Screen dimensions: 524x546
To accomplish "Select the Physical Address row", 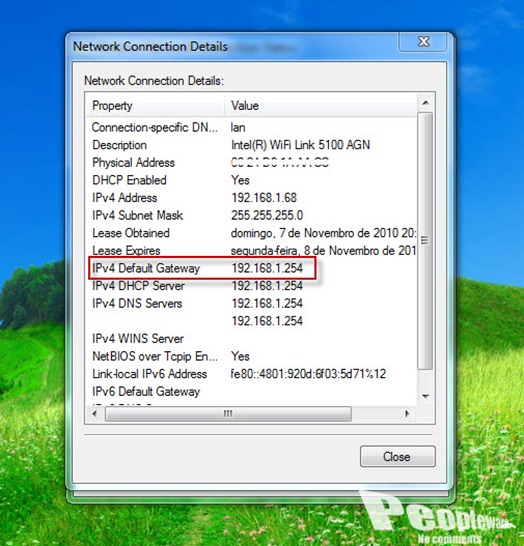I will [x=251, y=163].
